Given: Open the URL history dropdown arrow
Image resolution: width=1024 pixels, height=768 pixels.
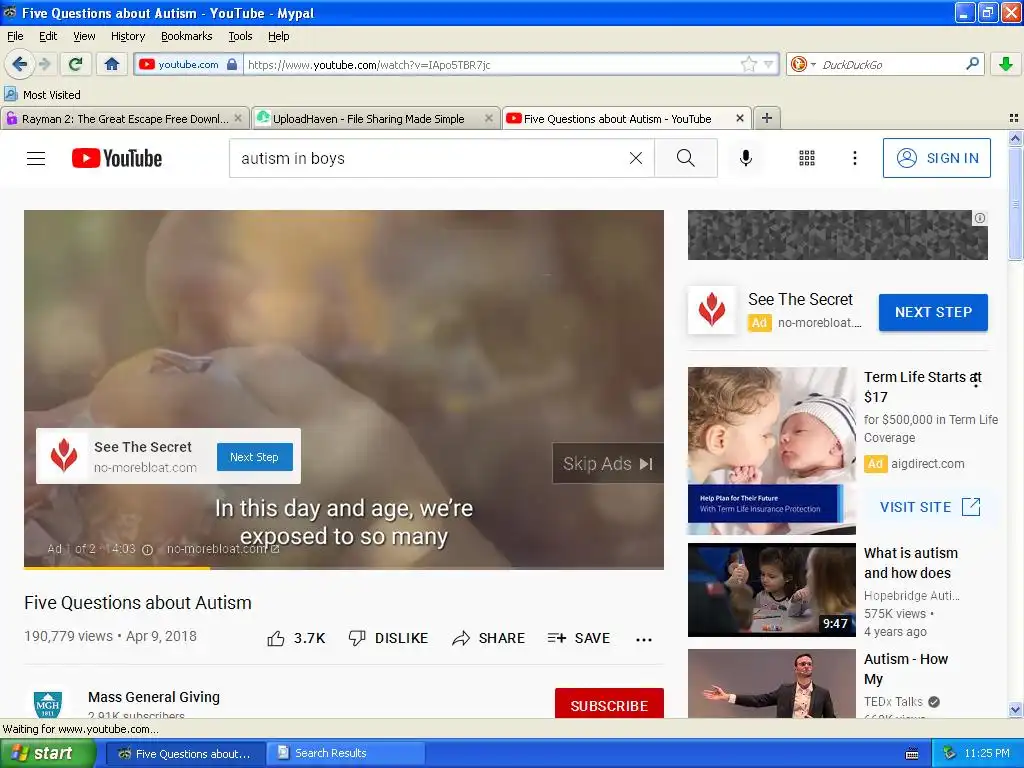Looking at the screenshot, I should 769,64.
